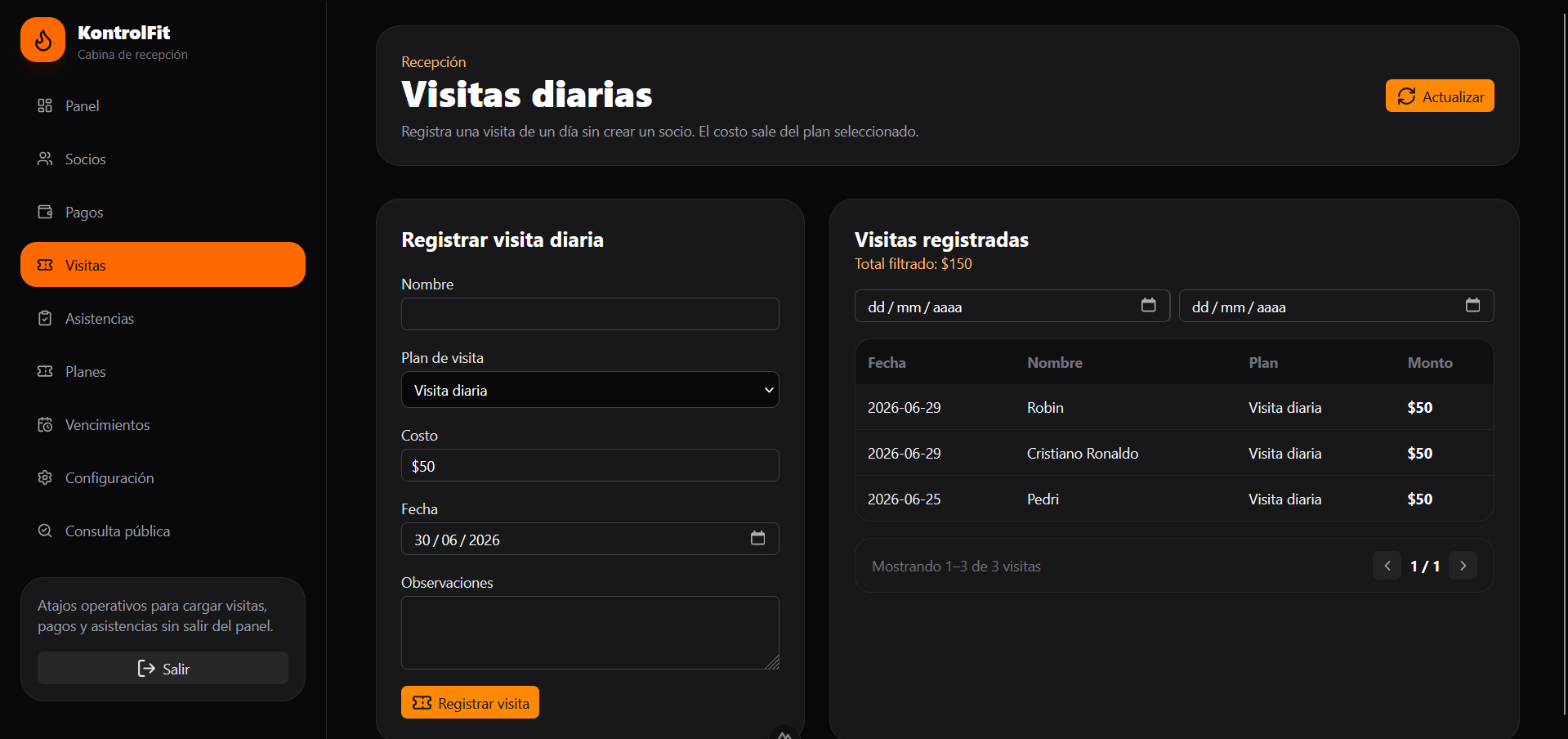
Task: Open the Panel menu item
Action: [163, 105]
